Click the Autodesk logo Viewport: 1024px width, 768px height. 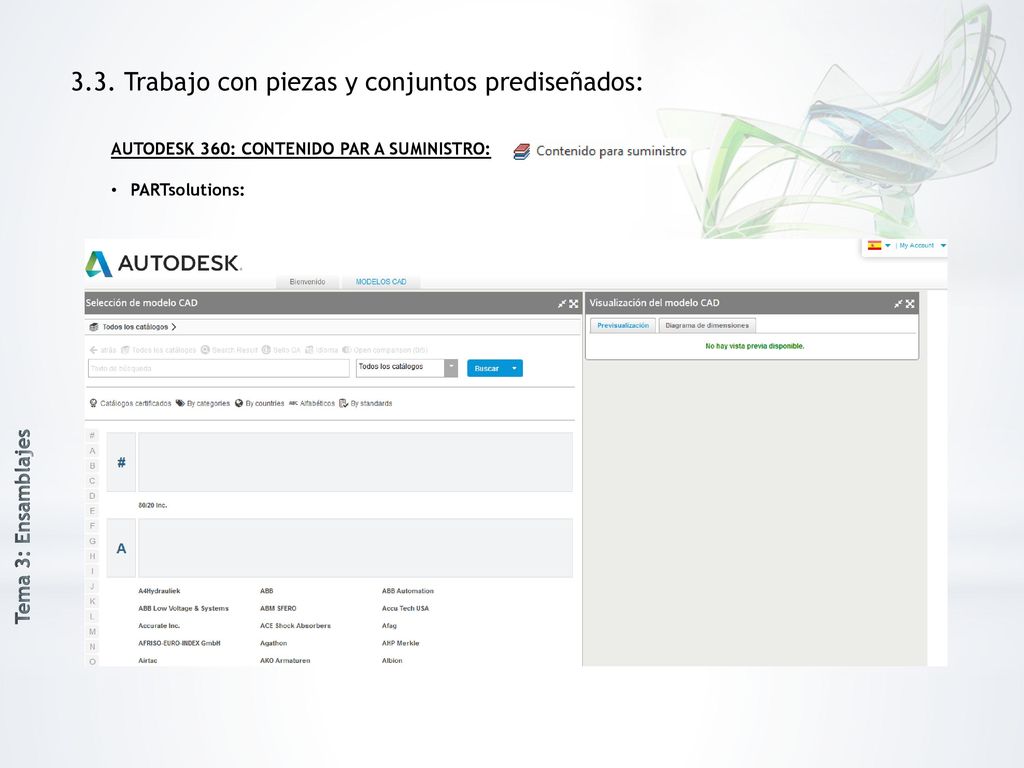(163, 264)
